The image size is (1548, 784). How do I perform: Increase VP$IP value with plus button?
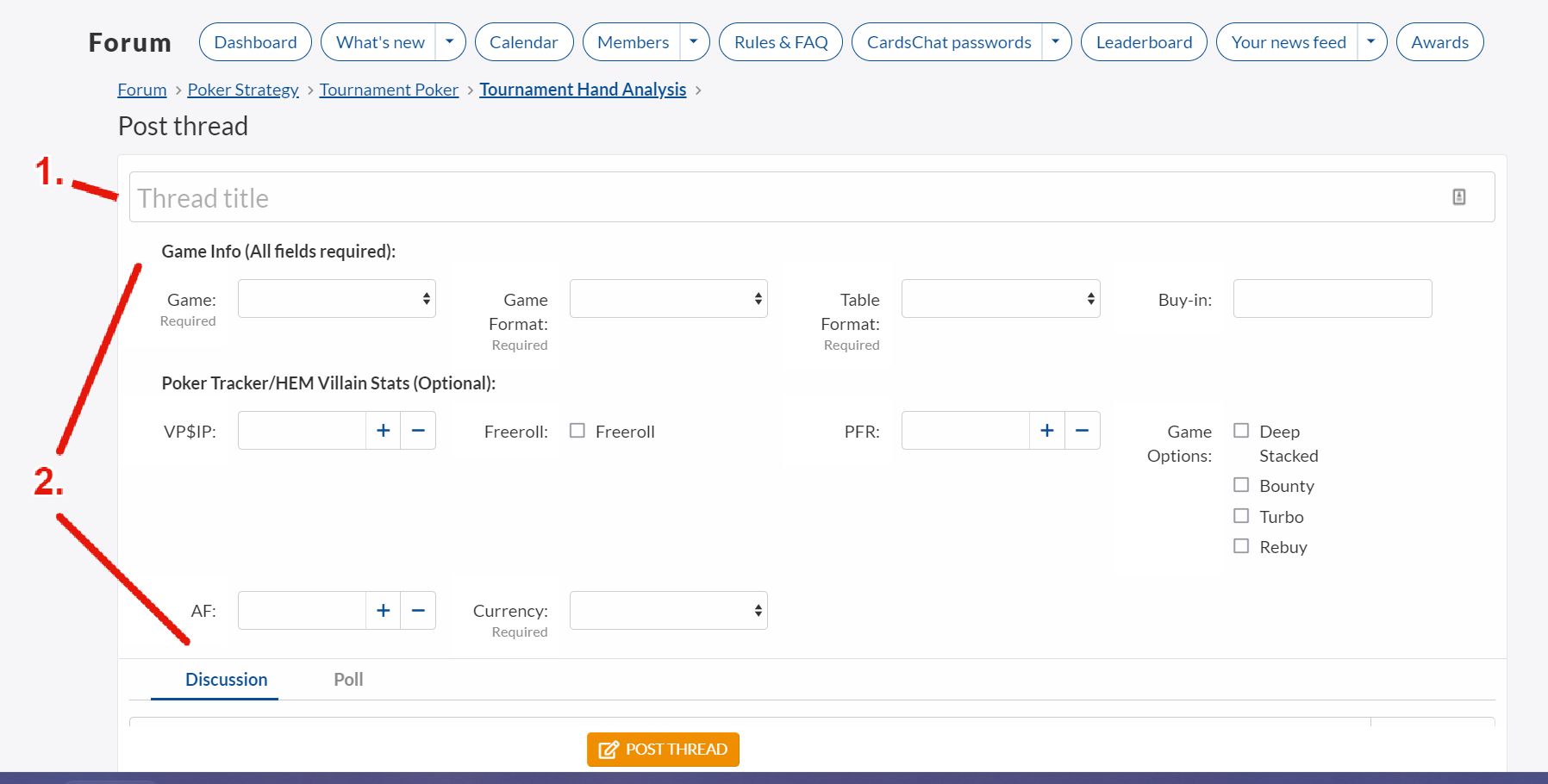[384, 431]
